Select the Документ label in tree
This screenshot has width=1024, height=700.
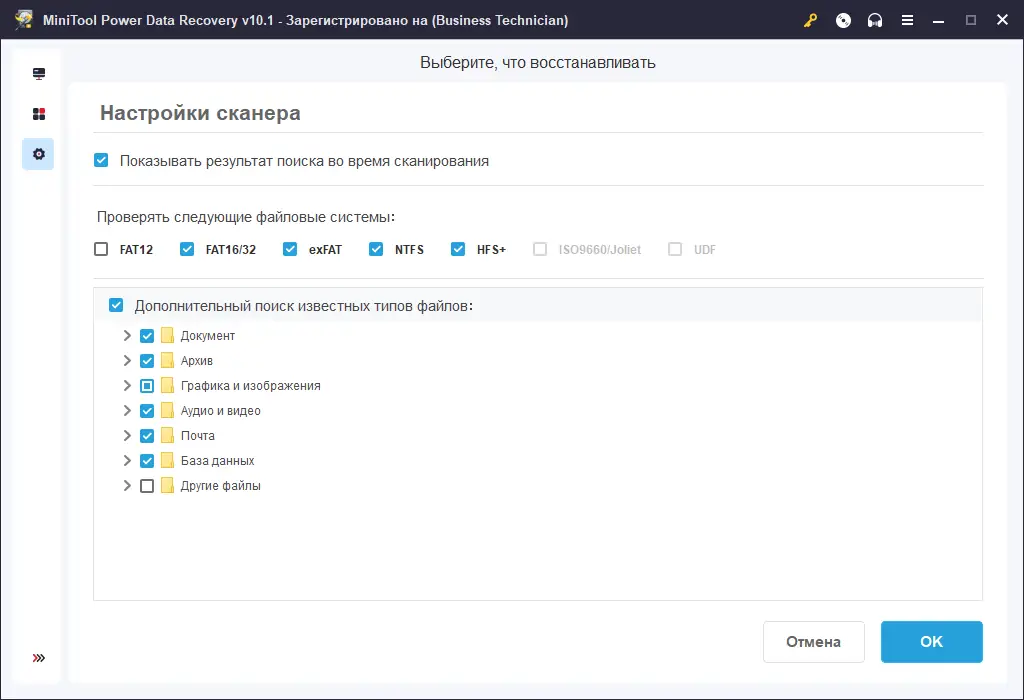click(208, 336)
